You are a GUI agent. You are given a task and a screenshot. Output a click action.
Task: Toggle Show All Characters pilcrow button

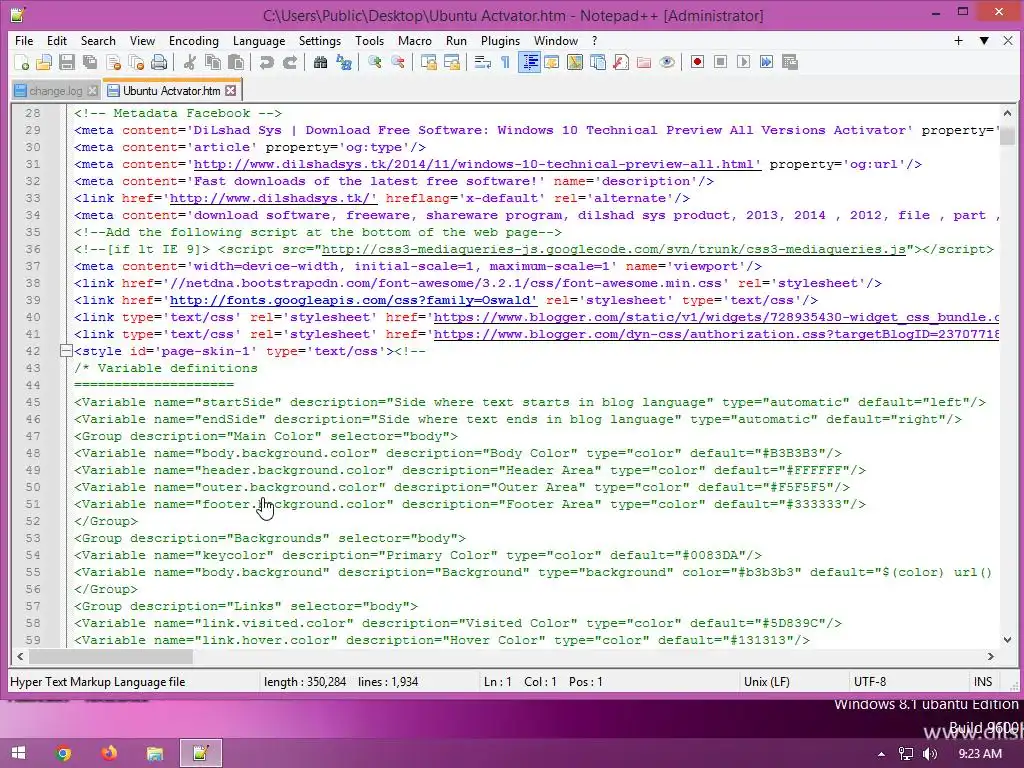505,62
